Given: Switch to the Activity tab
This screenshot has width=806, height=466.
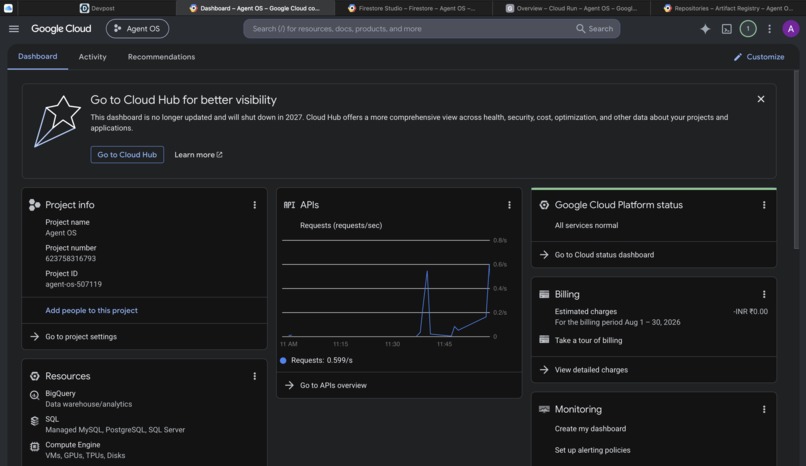Looking at the screenshot, I should (x=93, y=57).
